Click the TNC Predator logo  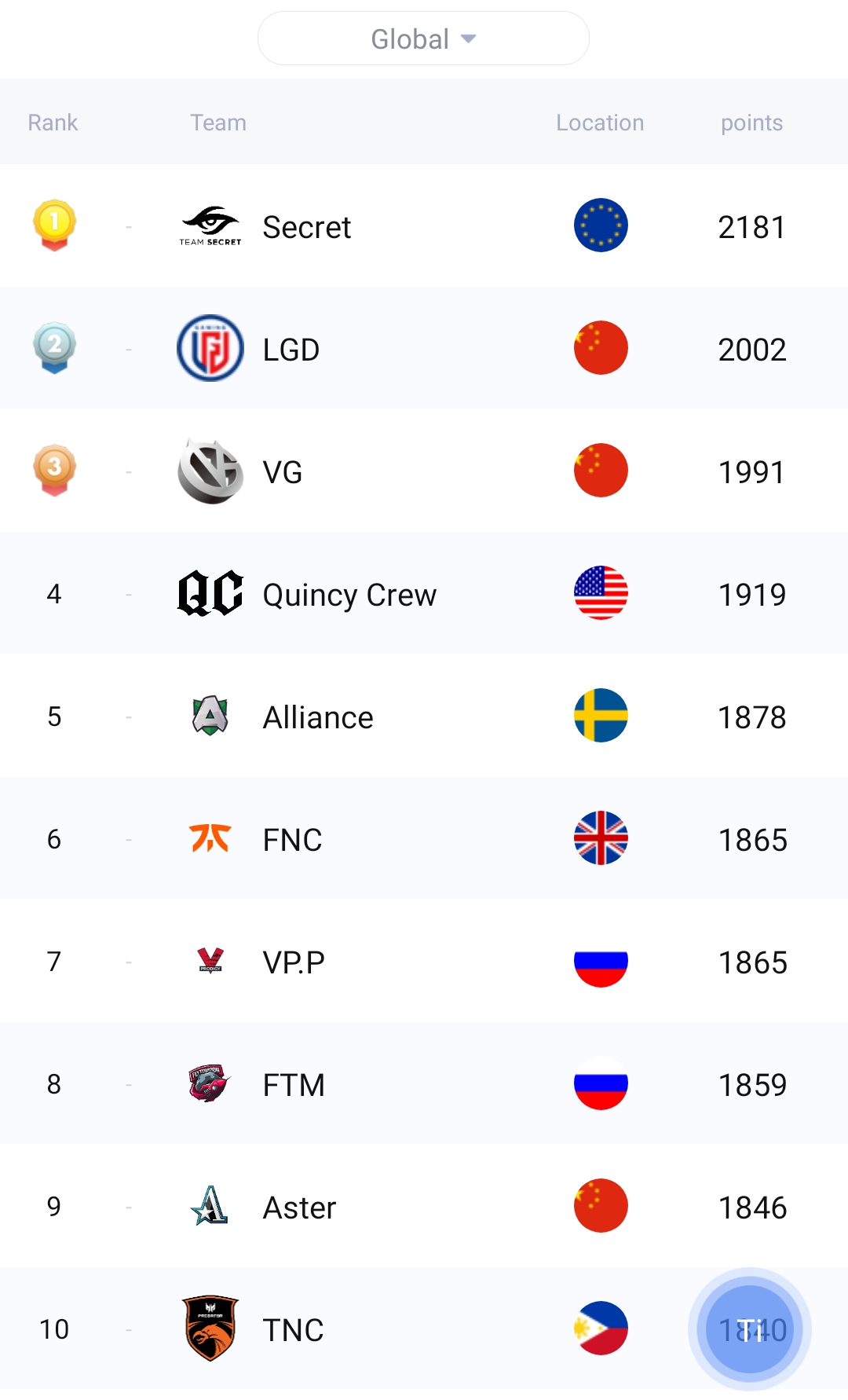(x=210, y=1329)
